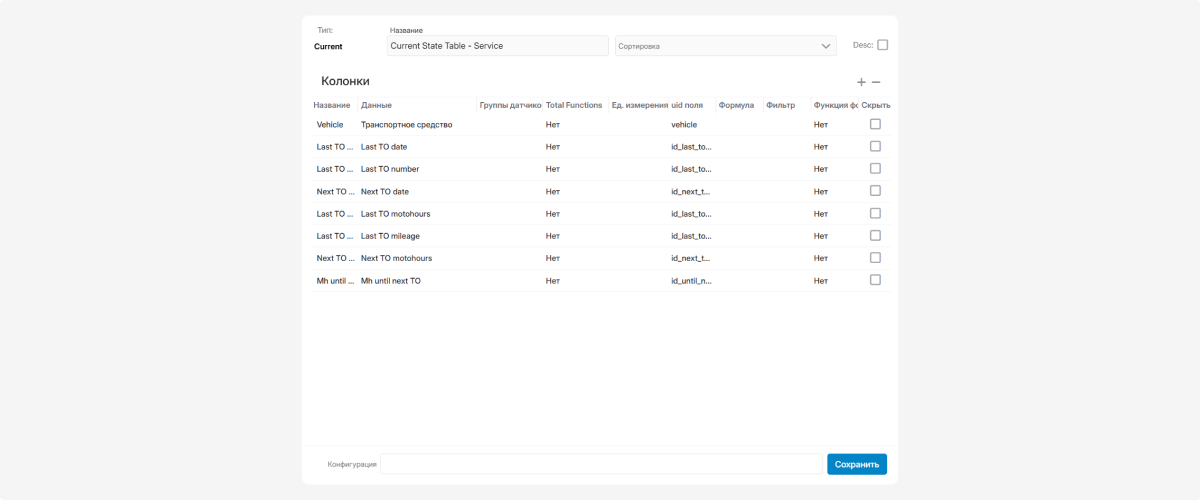The height and width of the screenshot is (500, 1200).
Task: Select the Last TO number data cell
Action: [390, 169]
